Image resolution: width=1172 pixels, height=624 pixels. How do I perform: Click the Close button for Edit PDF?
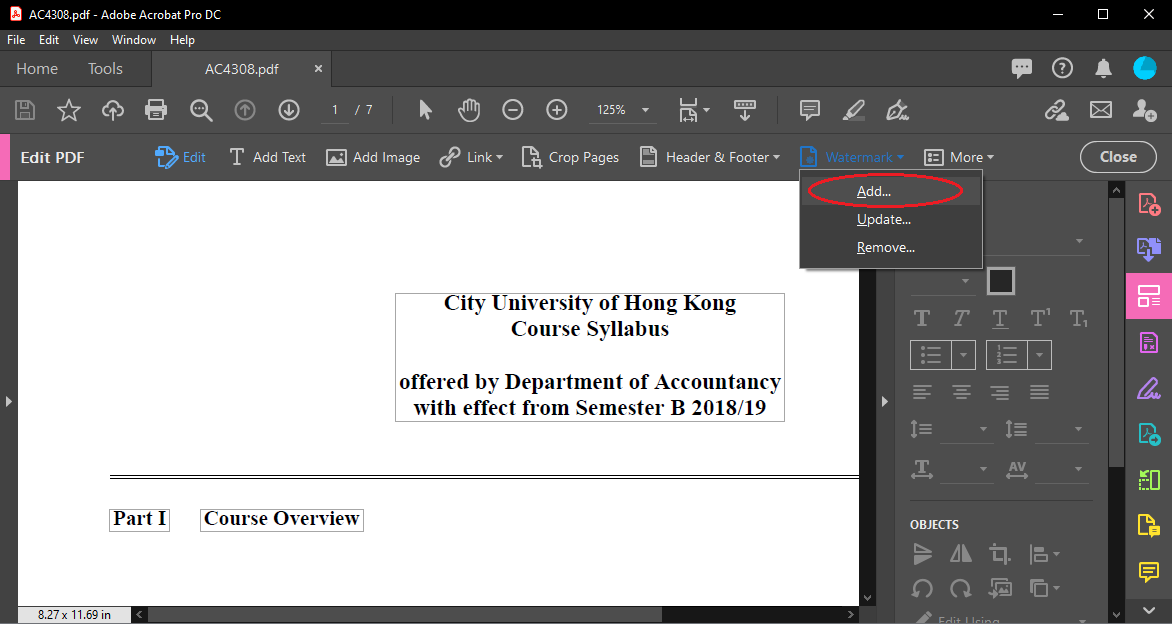pyautogui.click(x=1117, y=157)
